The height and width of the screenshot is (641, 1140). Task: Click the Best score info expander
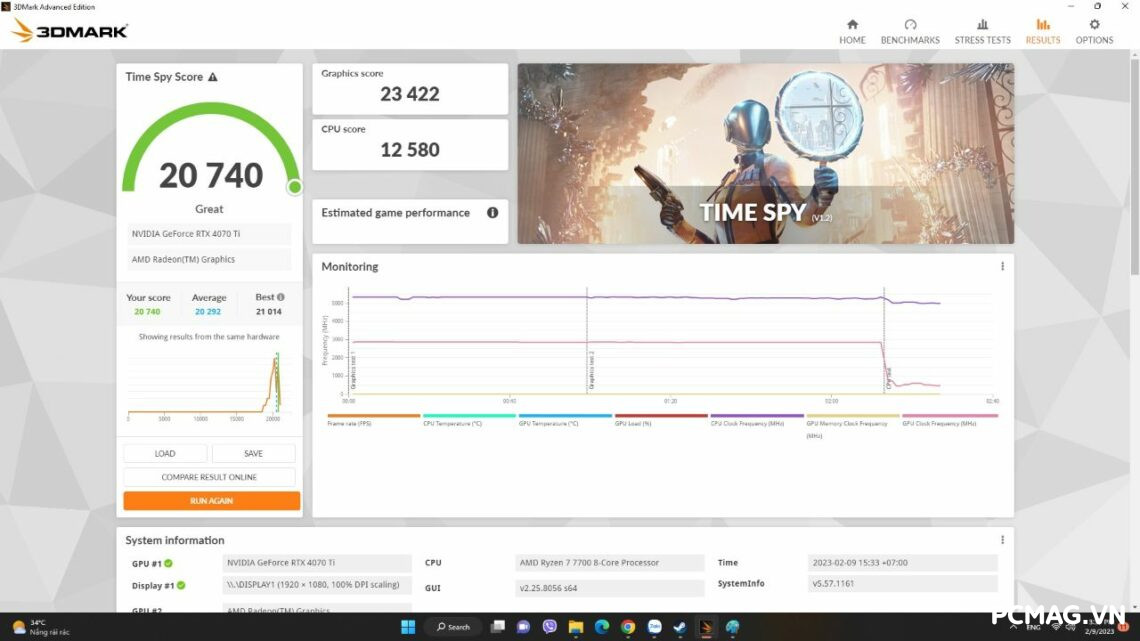(279, 297)
